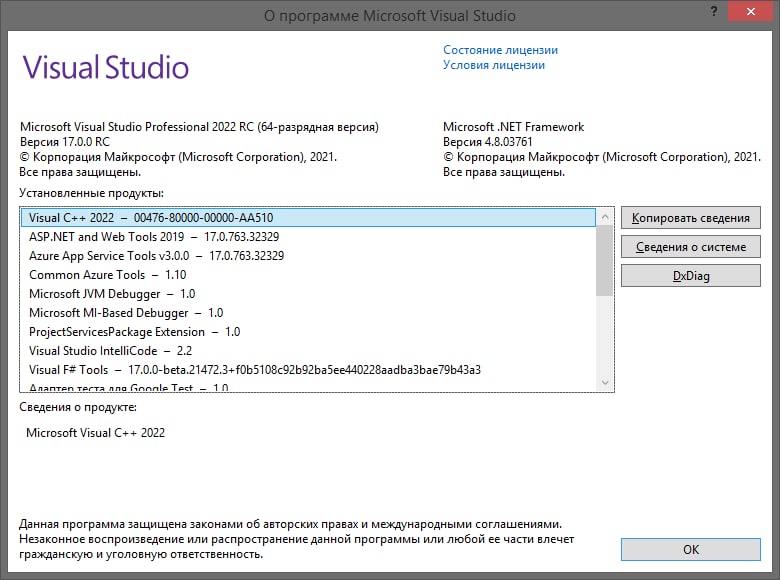Select the Common Azure Tools row
Screen dimensions: 780x580
pyautogui.click(x=308, y=275)
